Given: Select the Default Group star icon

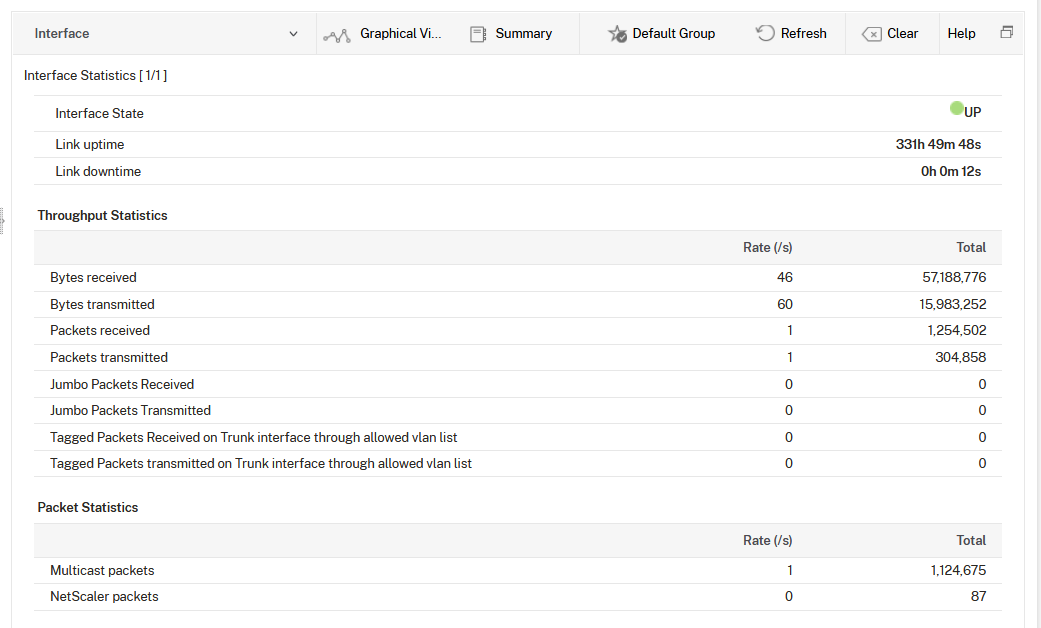Looking at the screenshot, I should [617, 34].
